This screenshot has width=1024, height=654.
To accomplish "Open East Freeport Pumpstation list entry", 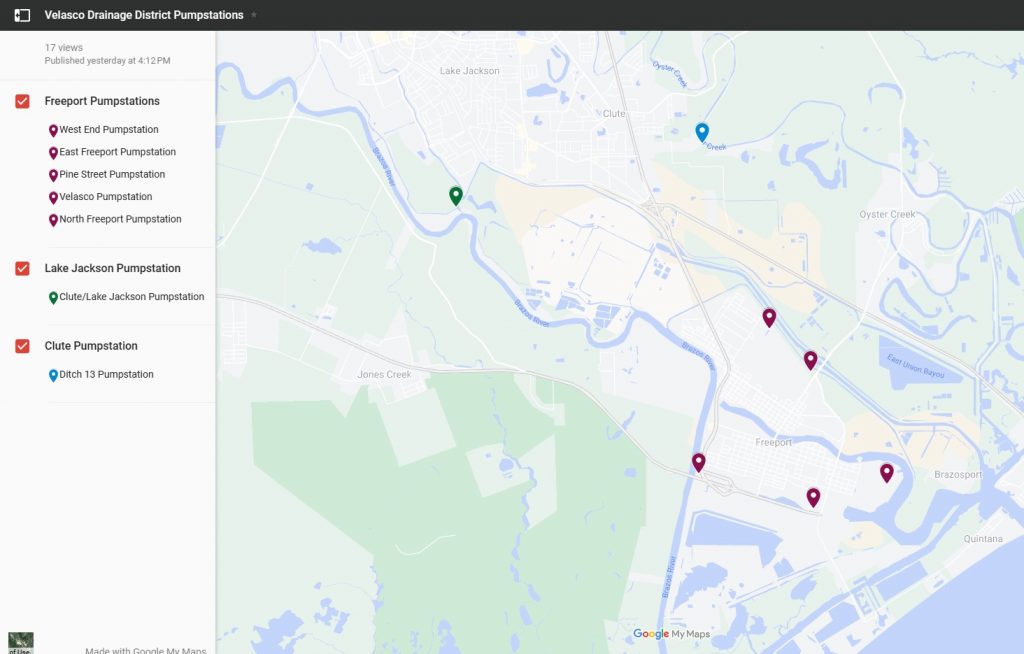I will pos(117,152).
